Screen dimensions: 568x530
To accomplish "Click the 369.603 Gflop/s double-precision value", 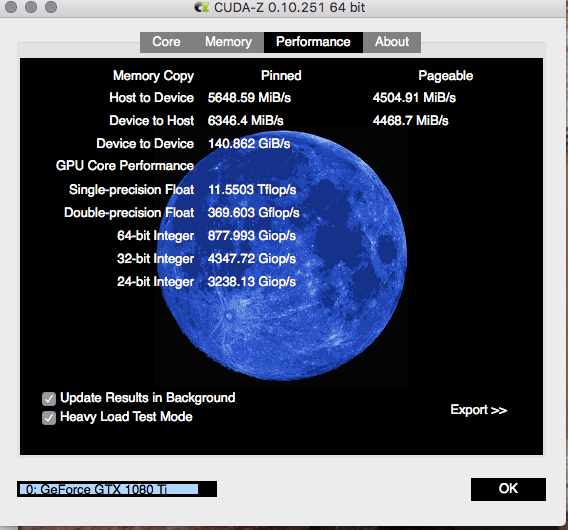I will point(254,213).
